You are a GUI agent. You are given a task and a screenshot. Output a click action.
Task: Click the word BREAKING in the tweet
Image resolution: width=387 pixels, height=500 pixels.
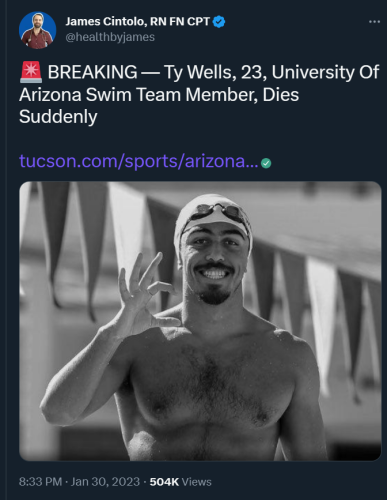click(x=92, y=72)
